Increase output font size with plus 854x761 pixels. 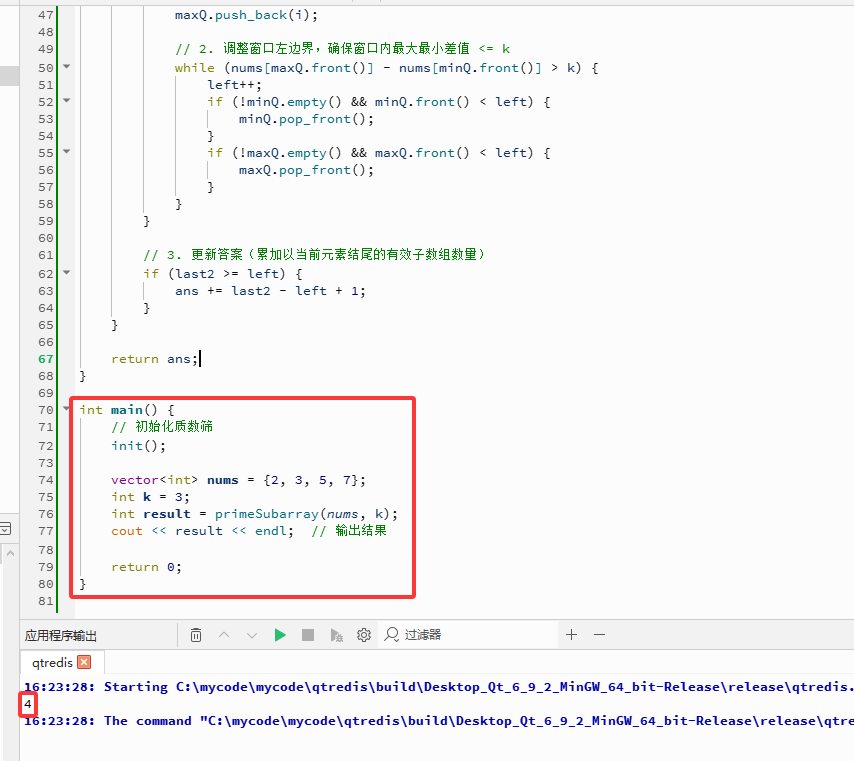tap(571, 635)
